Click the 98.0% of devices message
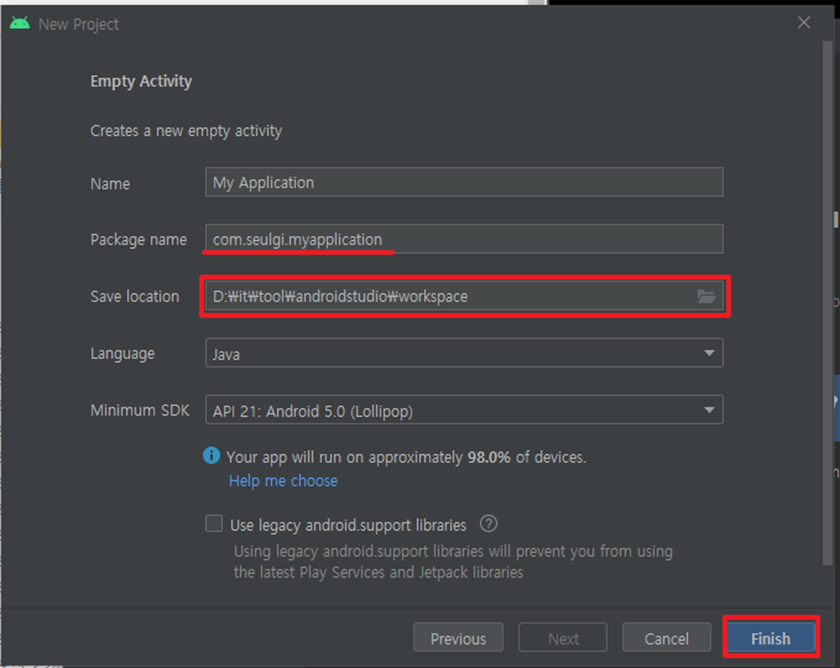Image resolution: width=840 pixels, height=668 pixels. pyautogui.click(x=406, y=457)
